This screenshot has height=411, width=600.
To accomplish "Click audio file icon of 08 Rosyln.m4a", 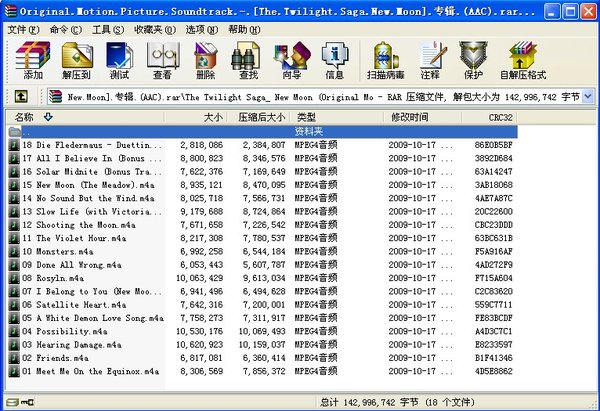I will (14, 278).
